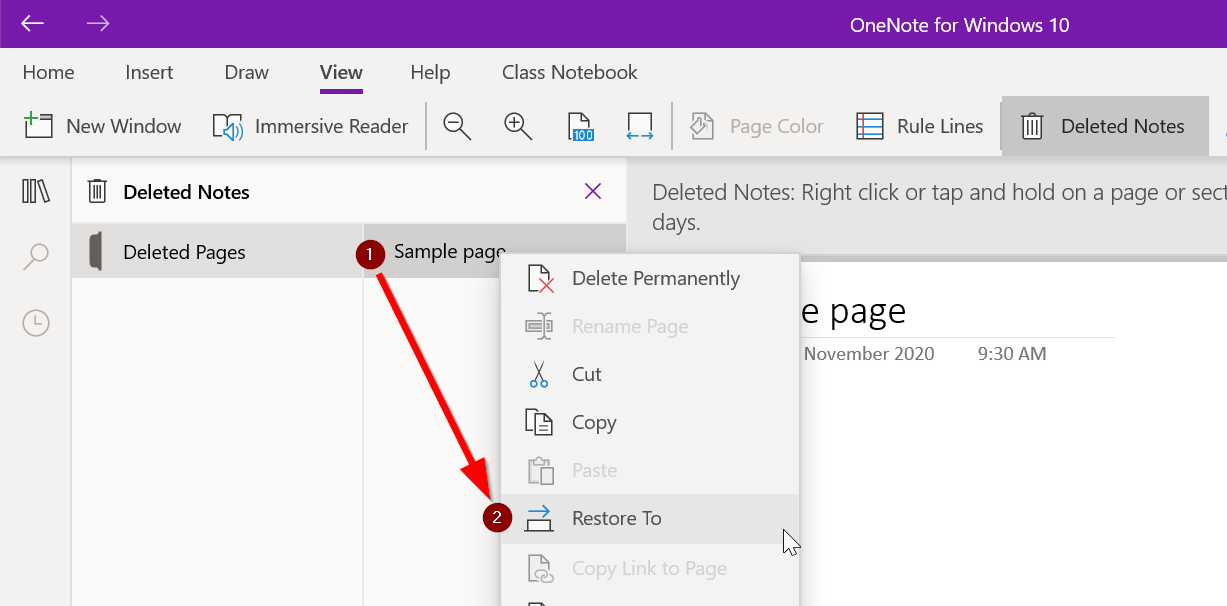Zoom in with the plus magnifier
The height and width of the screenshot is (606, 1227).
click(518, 126)
